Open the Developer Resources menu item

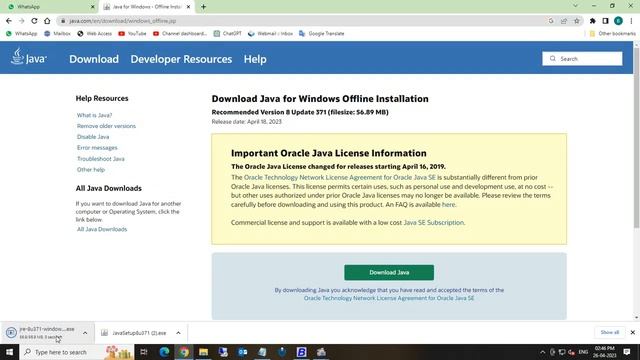coord(181,59)
